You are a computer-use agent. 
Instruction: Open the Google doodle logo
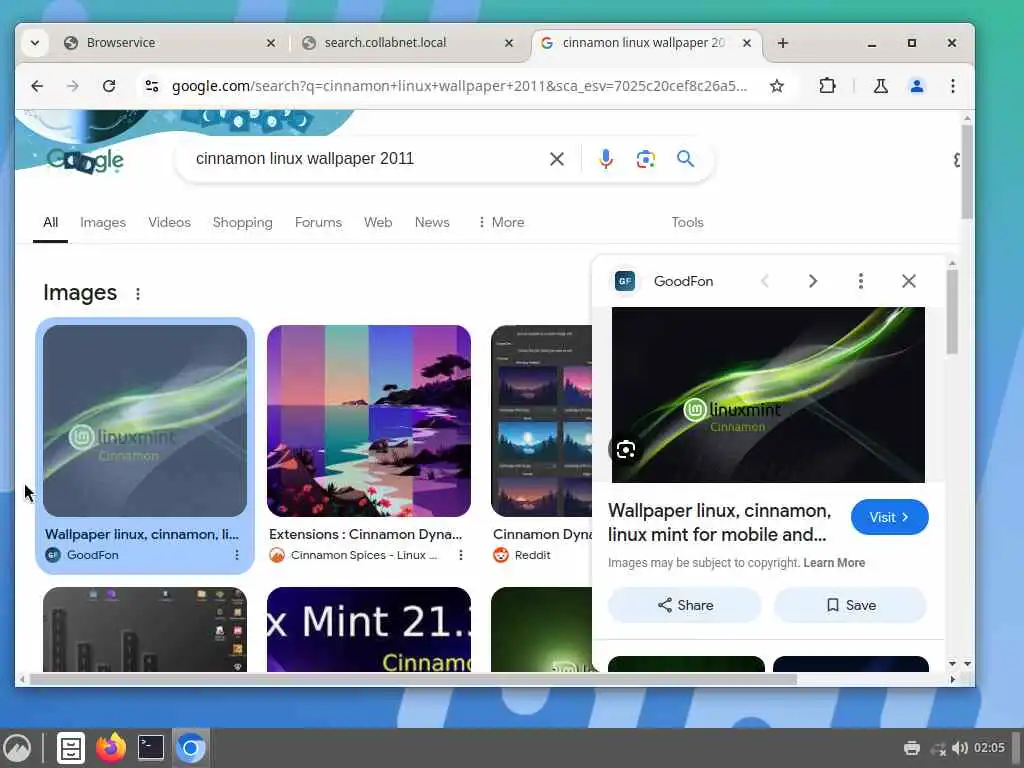(x=85, y=160)
